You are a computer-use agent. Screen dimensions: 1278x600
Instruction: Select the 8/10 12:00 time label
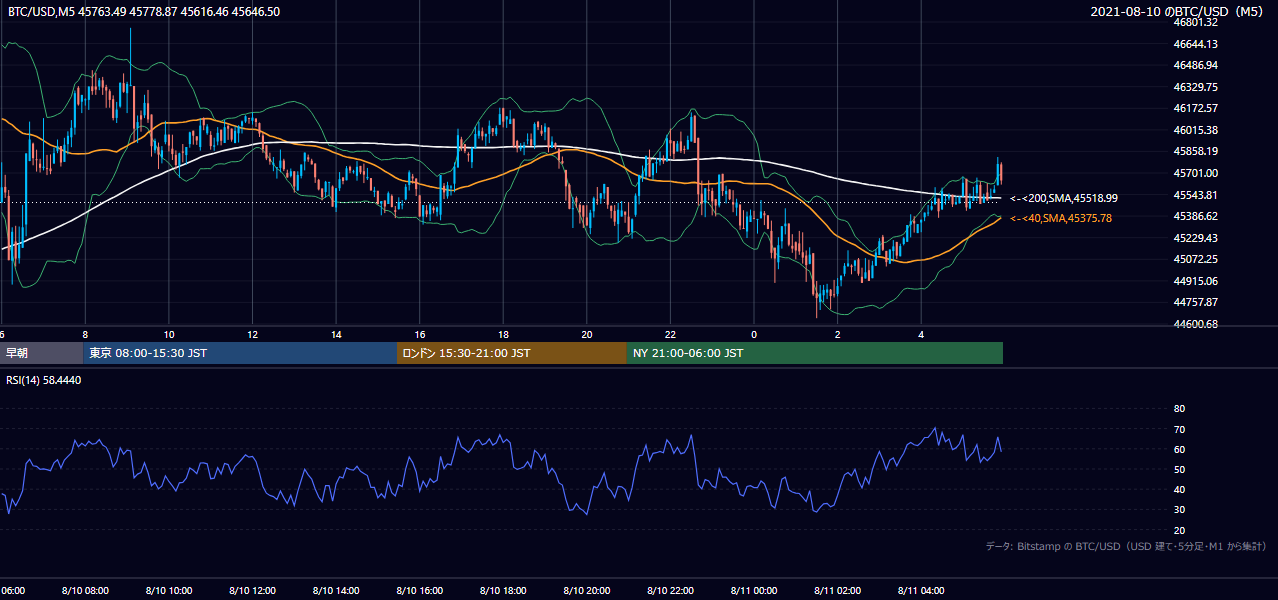click(252, 591)
